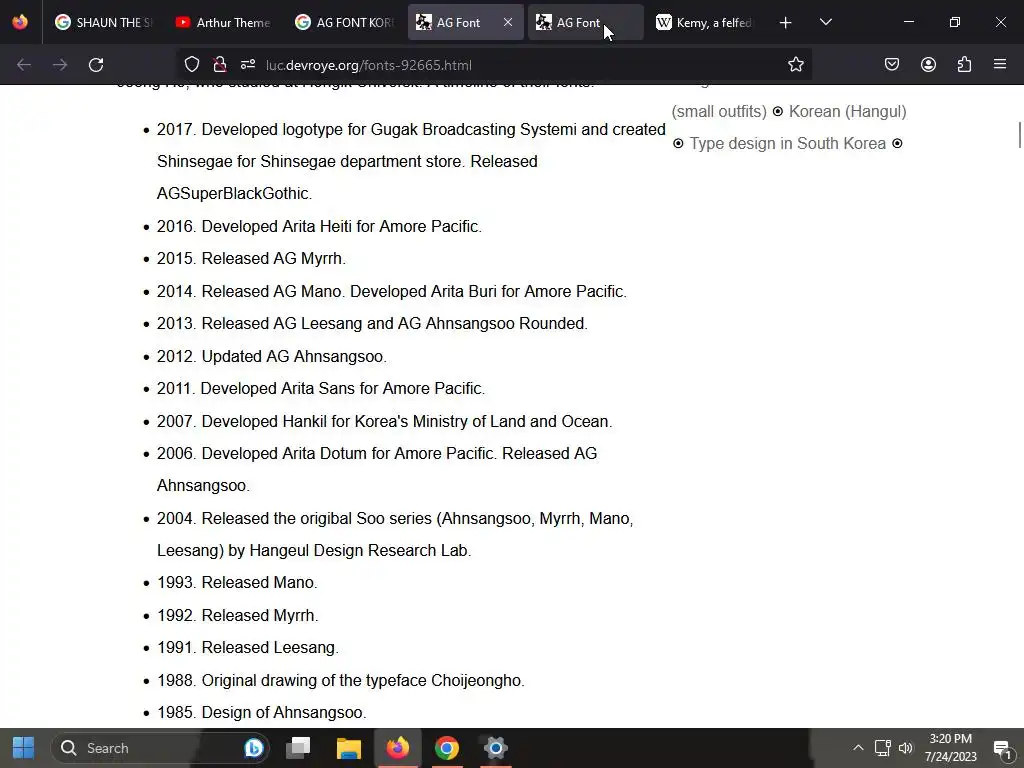Viewport: 1024px width, 768px height.
Task: Click the Firefox taskbar icon
Action: coord(397,748)
